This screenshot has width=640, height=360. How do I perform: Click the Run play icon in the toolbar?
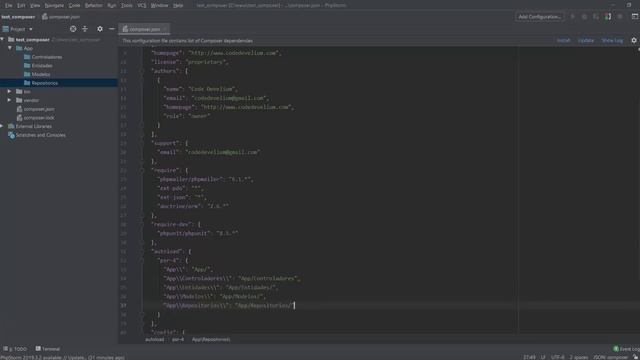point(572,17)
